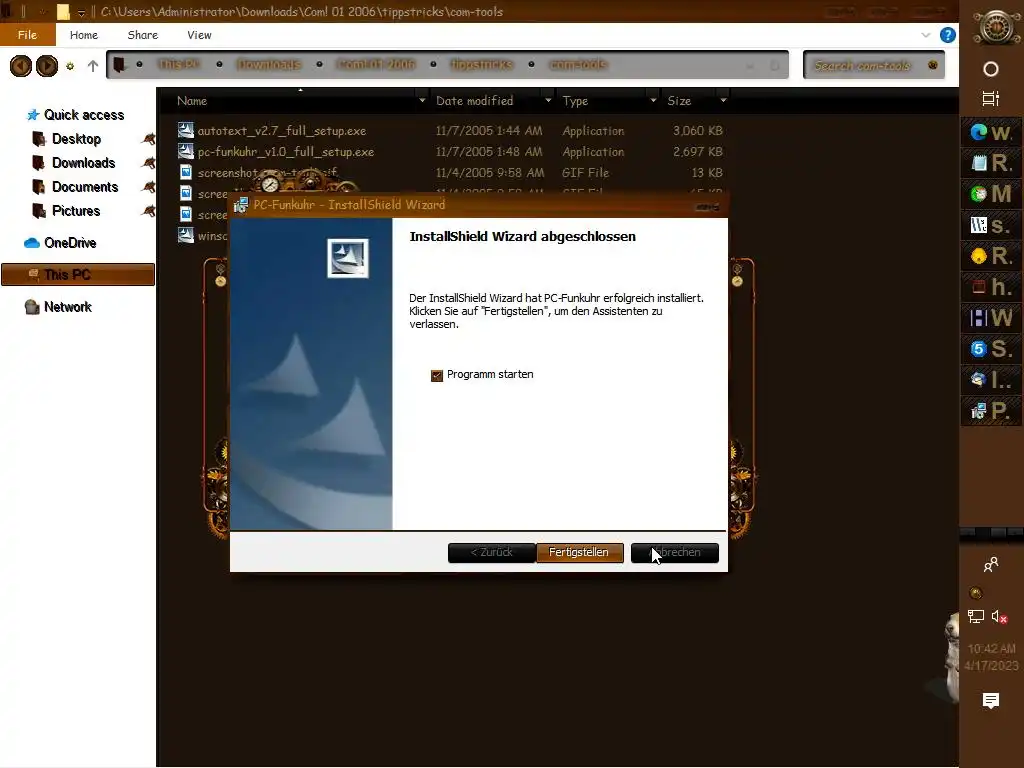Open the Type column filter dropdown
This screenshot has height=768, width=1024.
click(653, 101)
